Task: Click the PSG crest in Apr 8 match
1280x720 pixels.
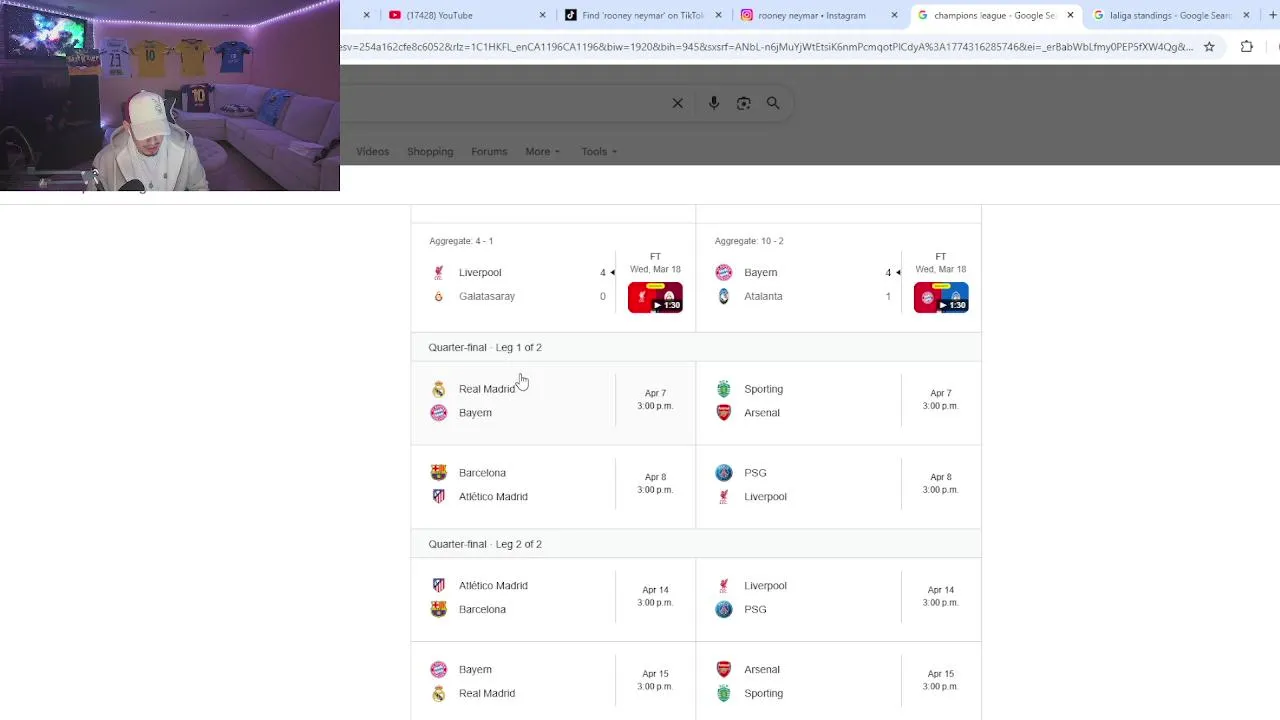Action: tap(724, 473)
